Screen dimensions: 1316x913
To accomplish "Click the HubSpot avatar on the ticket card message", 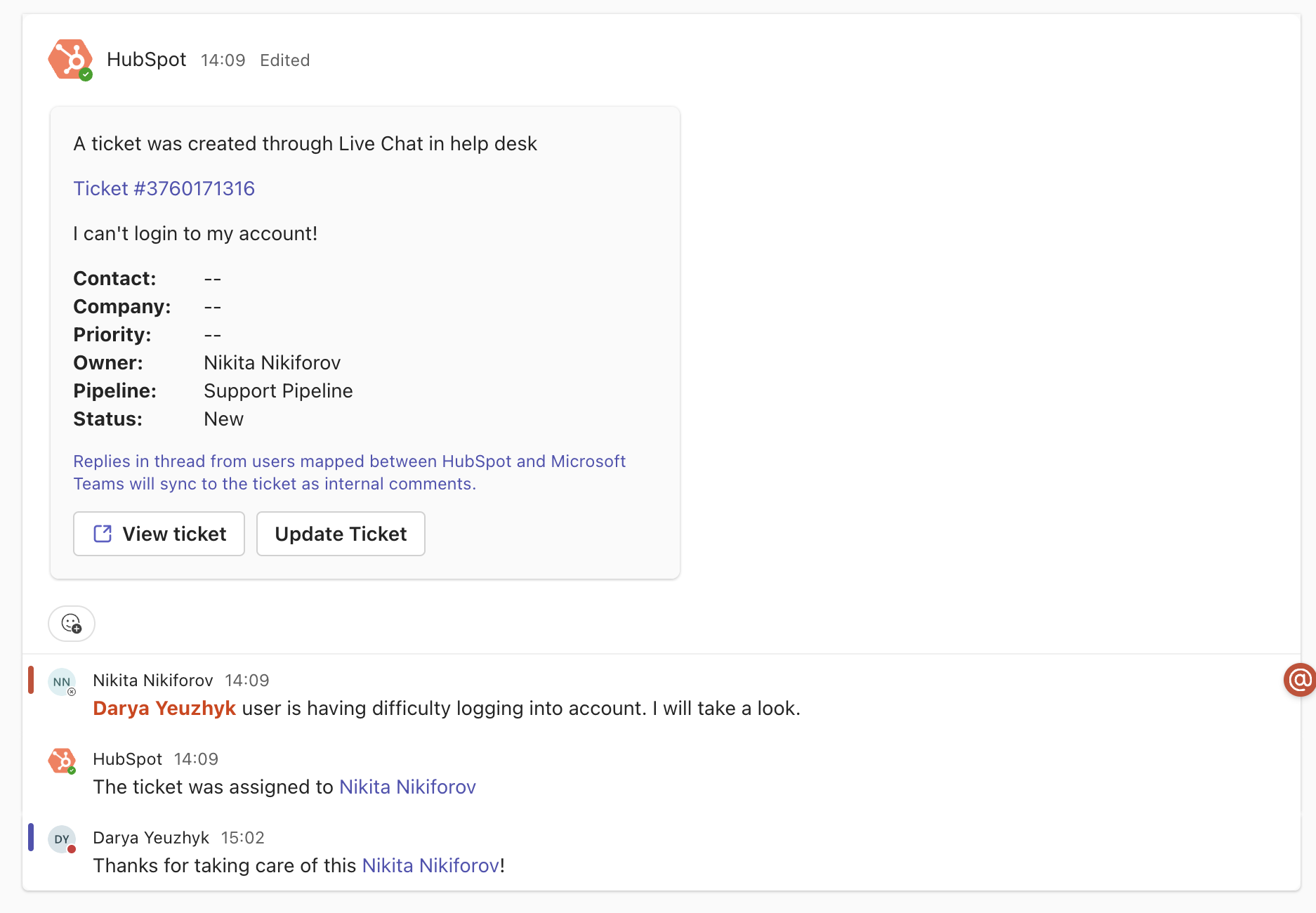I will pyautogui.click(x=70, y=60).
